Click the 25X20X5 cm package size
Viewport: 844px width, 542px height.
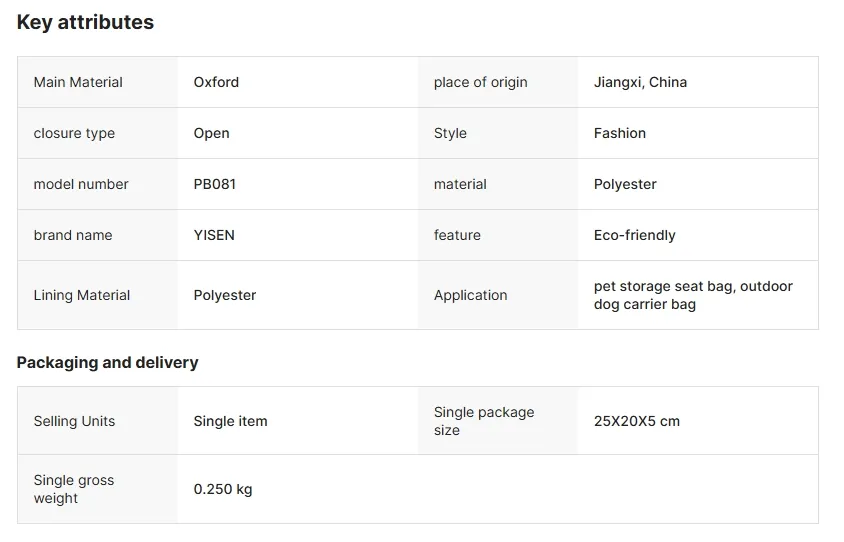click(x=636, y=421)
